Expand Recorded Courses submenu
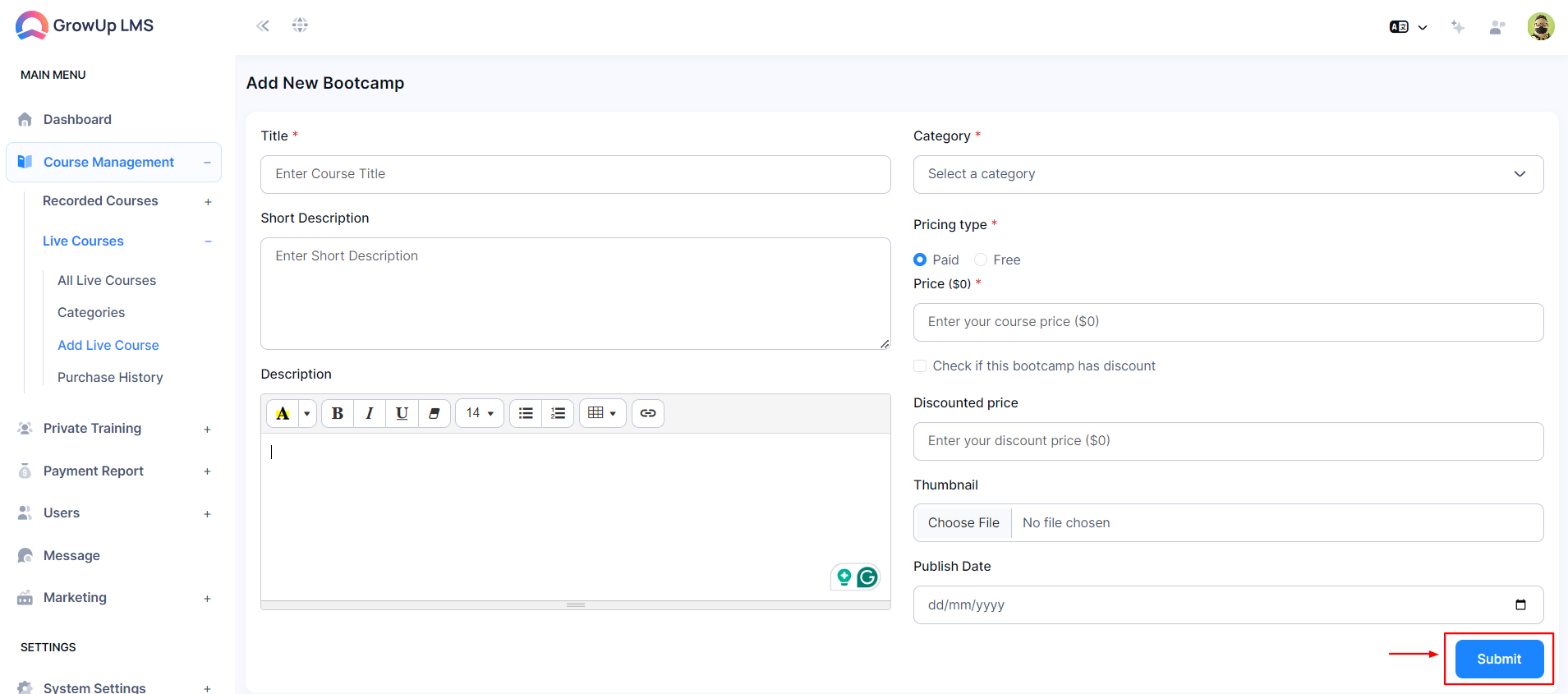The width and height of the screenshot is (1568, 694). pos(208,201)
